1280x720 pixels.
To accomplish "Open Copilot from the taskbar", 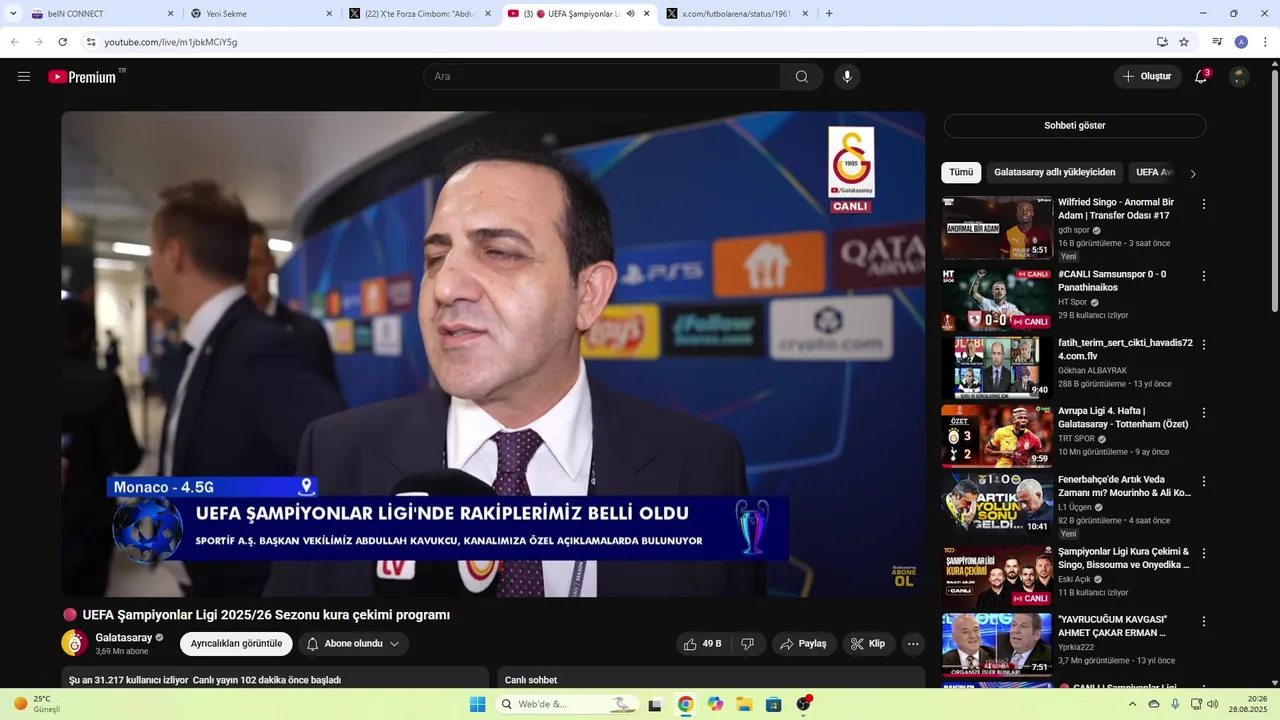I will 715,704.
